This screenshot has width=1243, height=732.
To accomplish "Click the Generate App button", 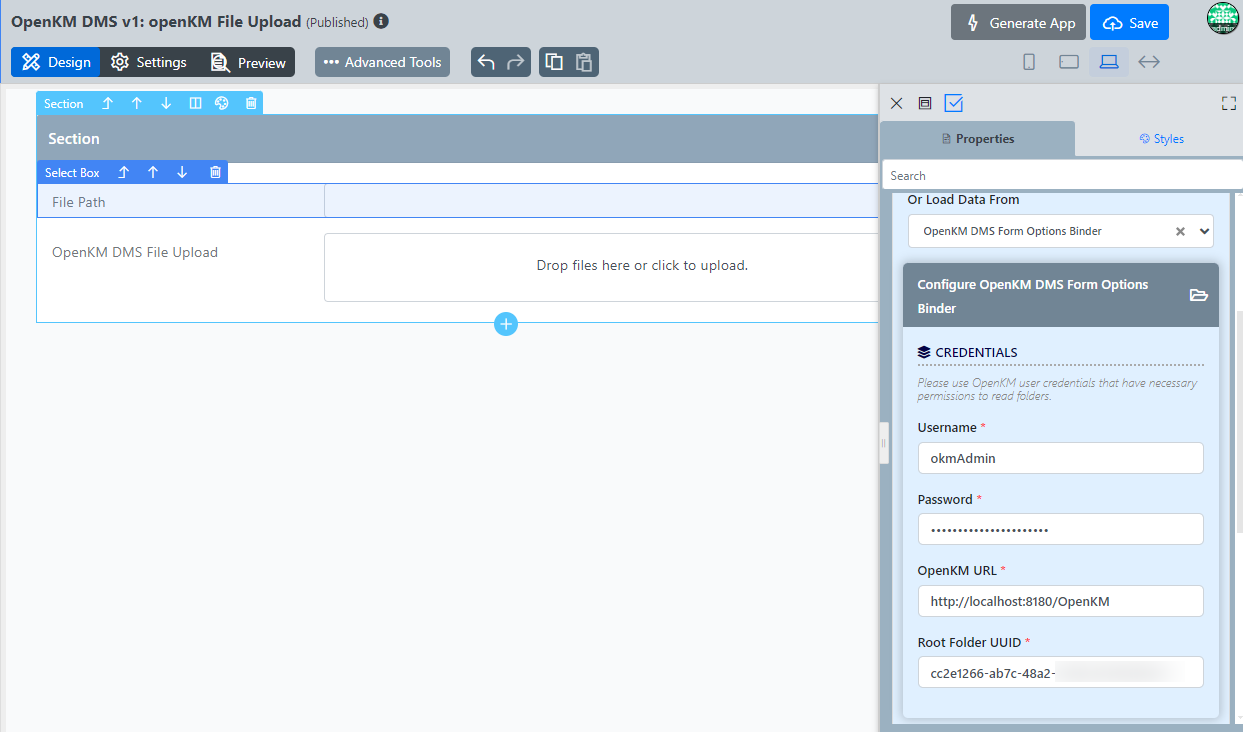I will (x=1018, y=23).
